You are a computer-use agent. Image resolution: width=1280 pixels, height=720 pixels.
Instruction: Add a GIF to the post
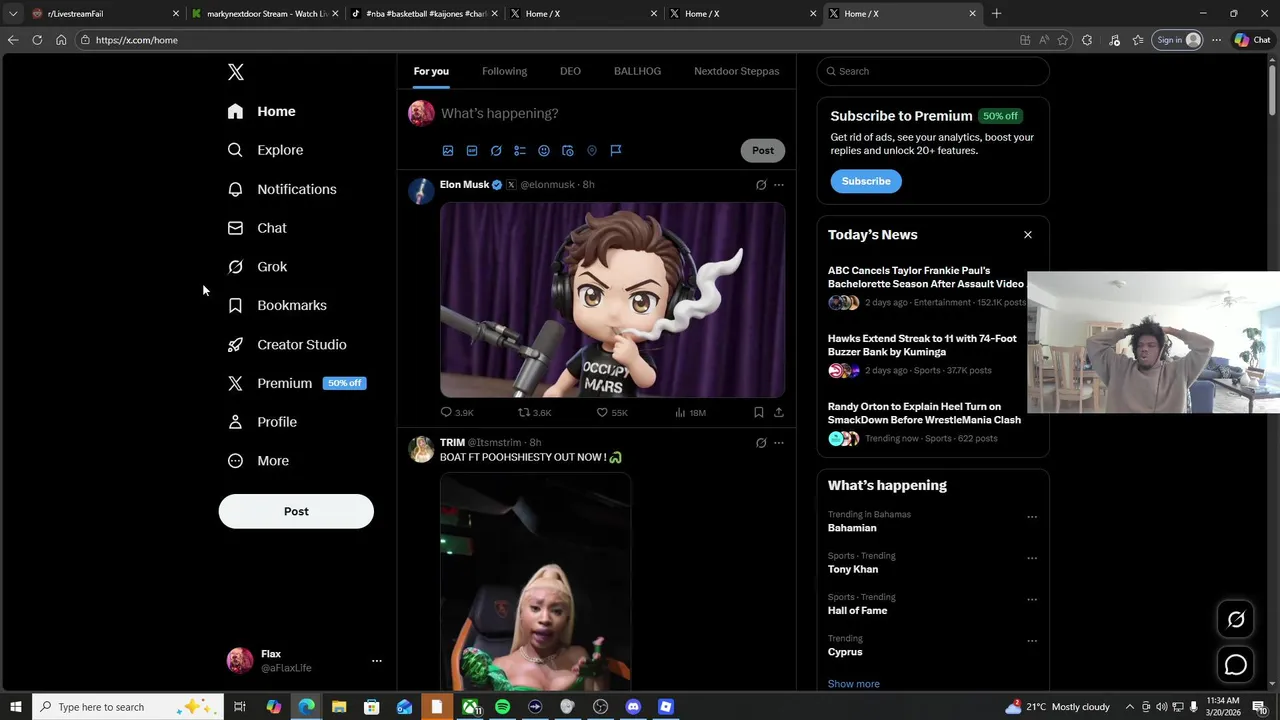tap(472, 151)
